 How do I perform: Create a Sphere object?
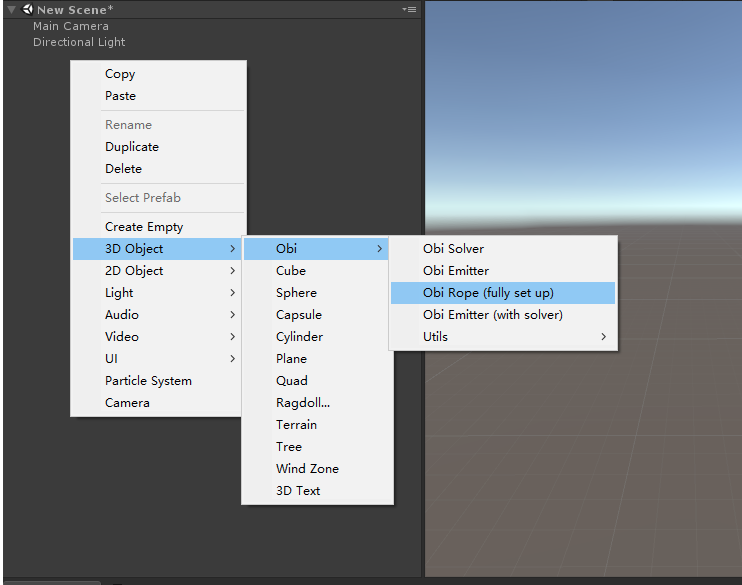coord(316,292)
